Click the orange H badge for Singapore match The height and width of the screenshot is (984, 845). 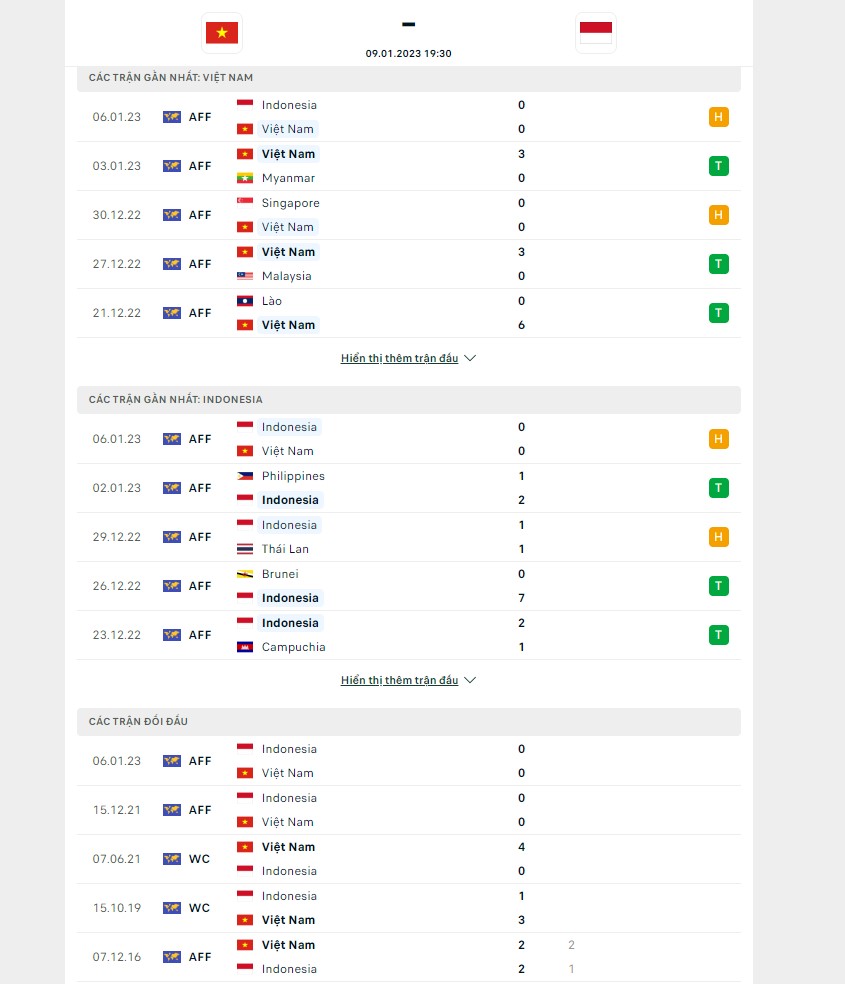tap(718, 215)
